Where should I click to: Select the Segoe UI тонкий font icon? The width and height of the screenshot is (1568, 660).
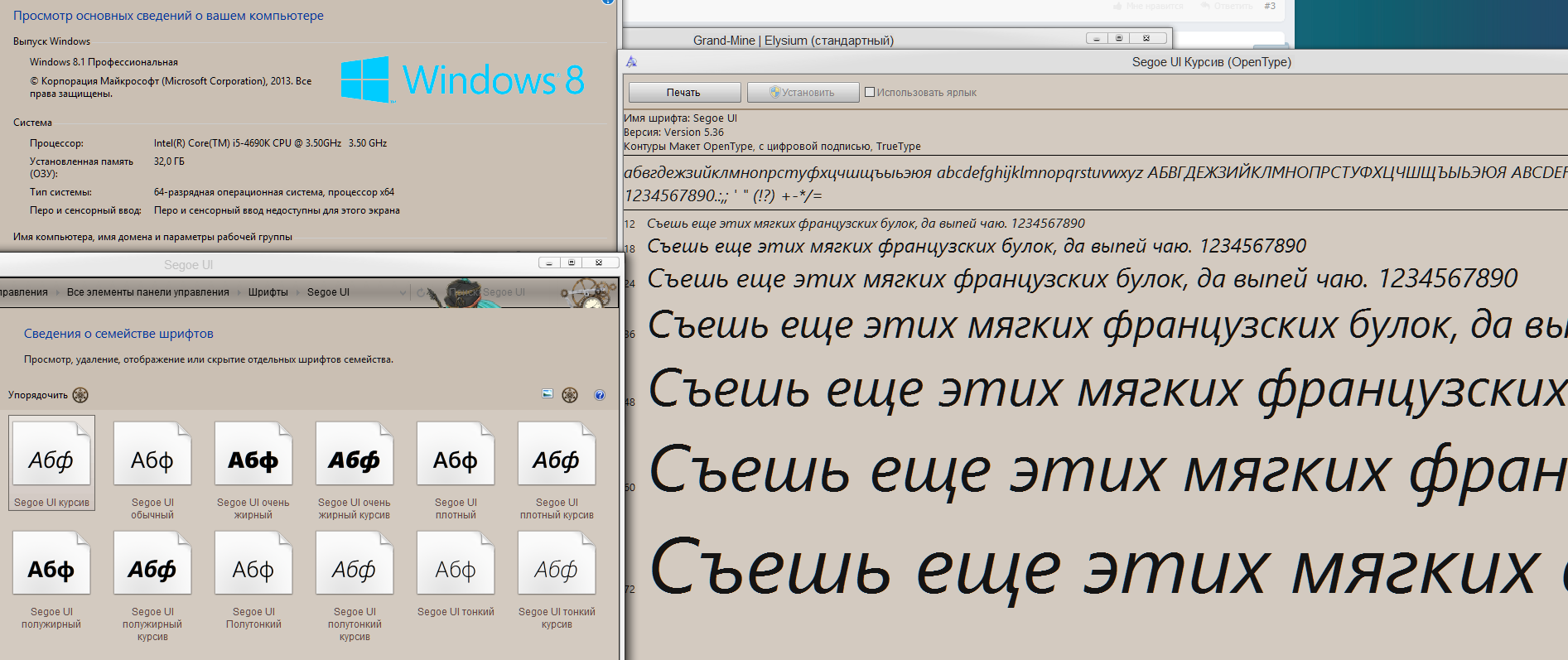click(x=456, y=565)
